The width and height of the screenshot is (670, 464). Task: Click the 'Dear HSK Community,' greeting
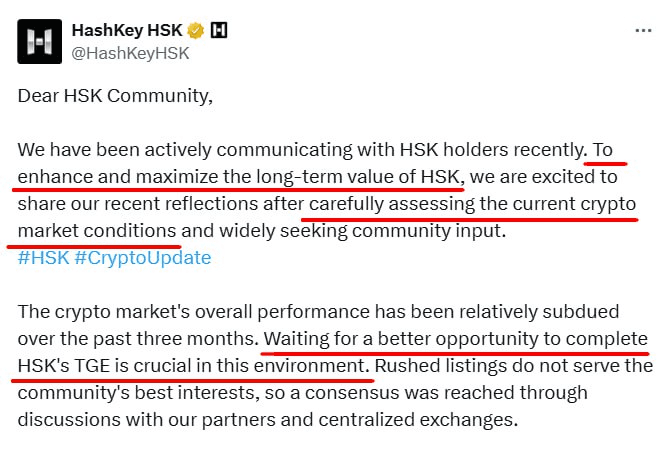pos(115,96)
